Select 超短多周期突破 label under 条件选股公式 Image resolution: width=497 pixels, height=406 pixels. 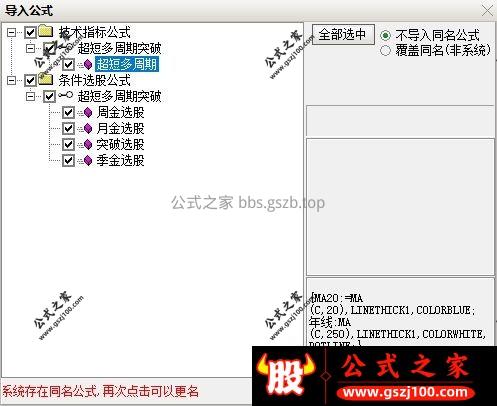coord(119,96)
